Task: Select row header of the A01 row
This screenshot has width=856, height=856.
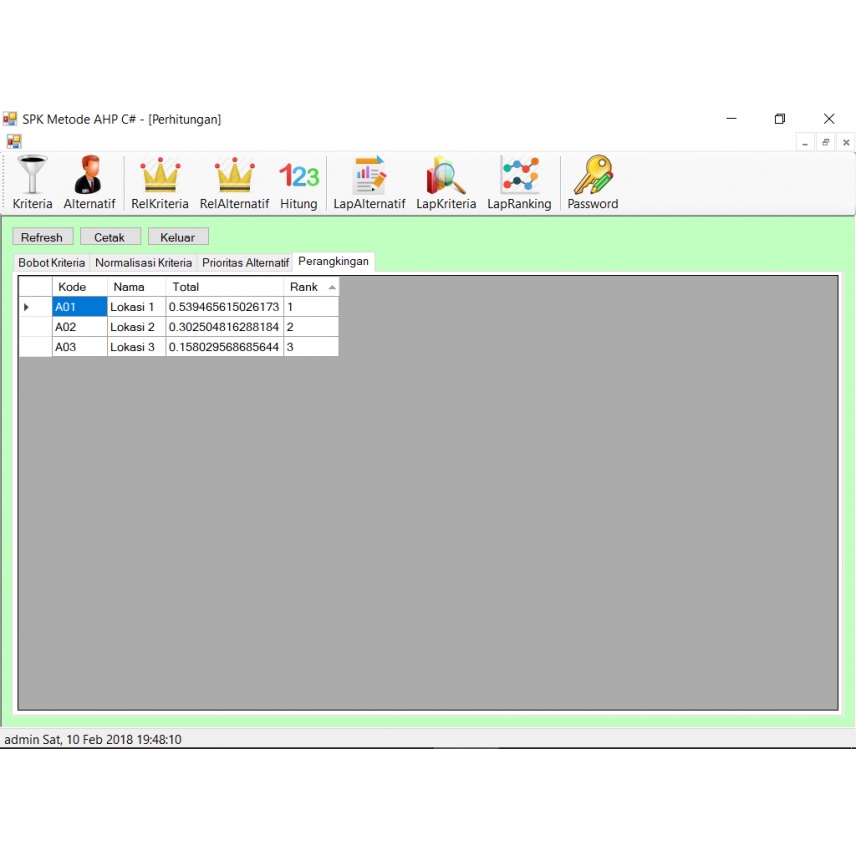Action: pyautogui.click(x=35, y=307)
